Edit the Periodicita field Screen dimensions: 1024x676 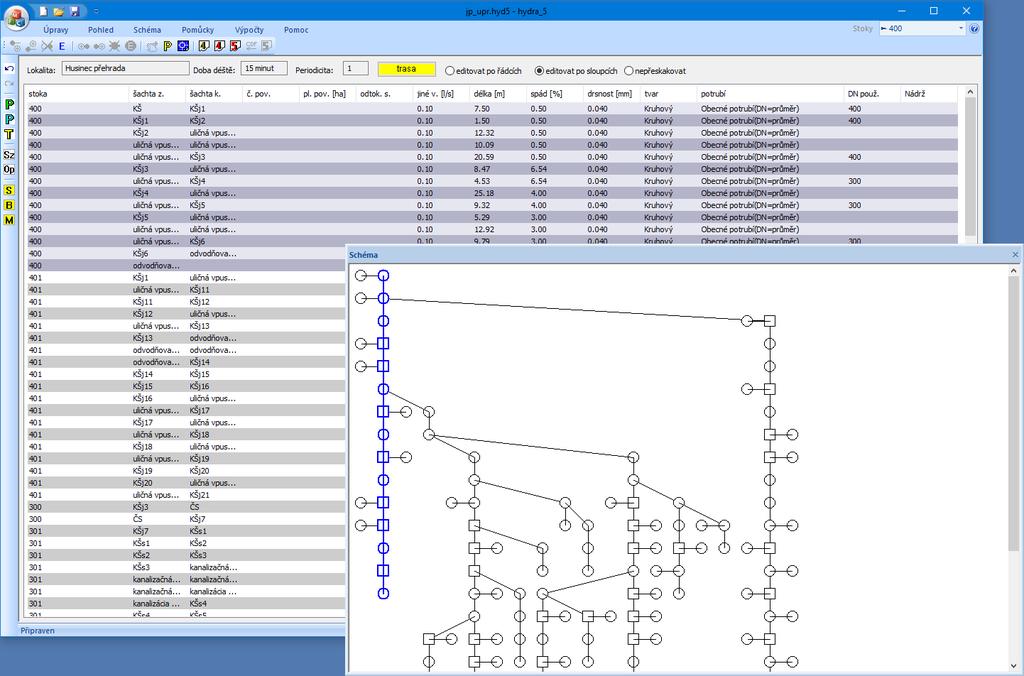click(355, 69)
